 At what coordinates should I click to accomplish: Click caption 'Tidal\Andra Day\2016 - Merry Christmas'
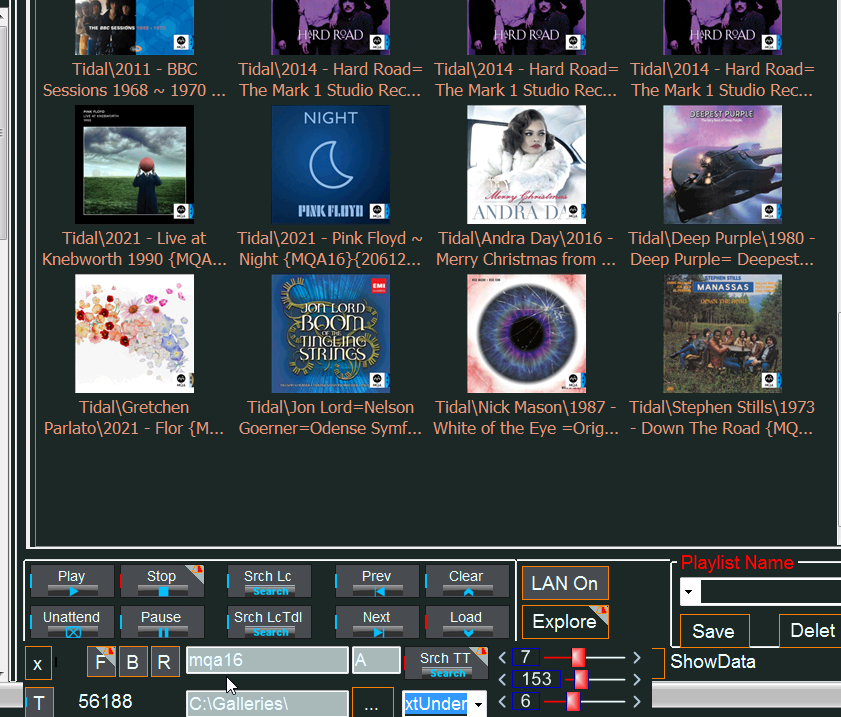pos(526,248)
